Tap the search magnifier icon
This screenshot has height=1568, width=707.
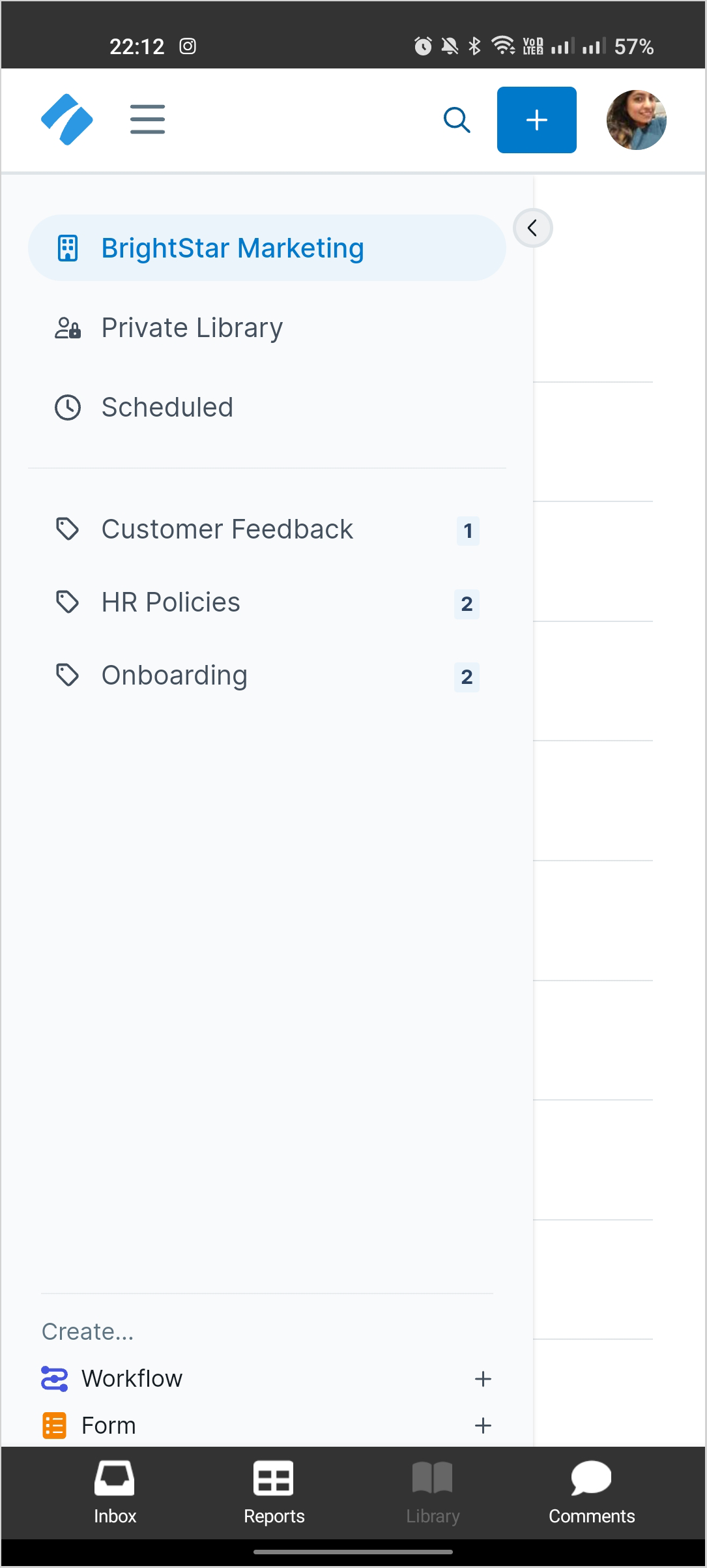[456, 120]
